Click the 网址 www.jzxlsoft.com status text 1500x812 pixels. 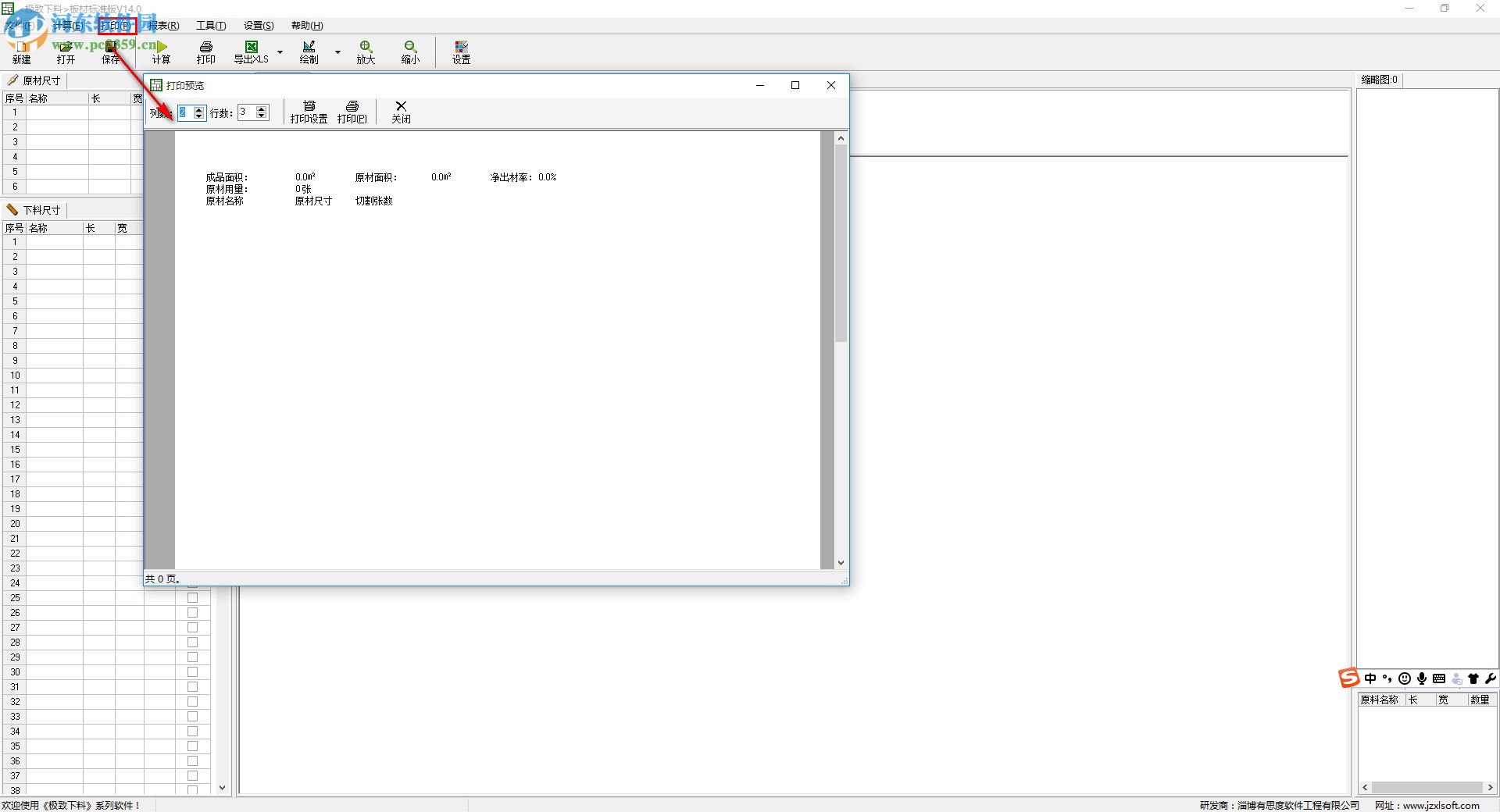(1427, 805)
